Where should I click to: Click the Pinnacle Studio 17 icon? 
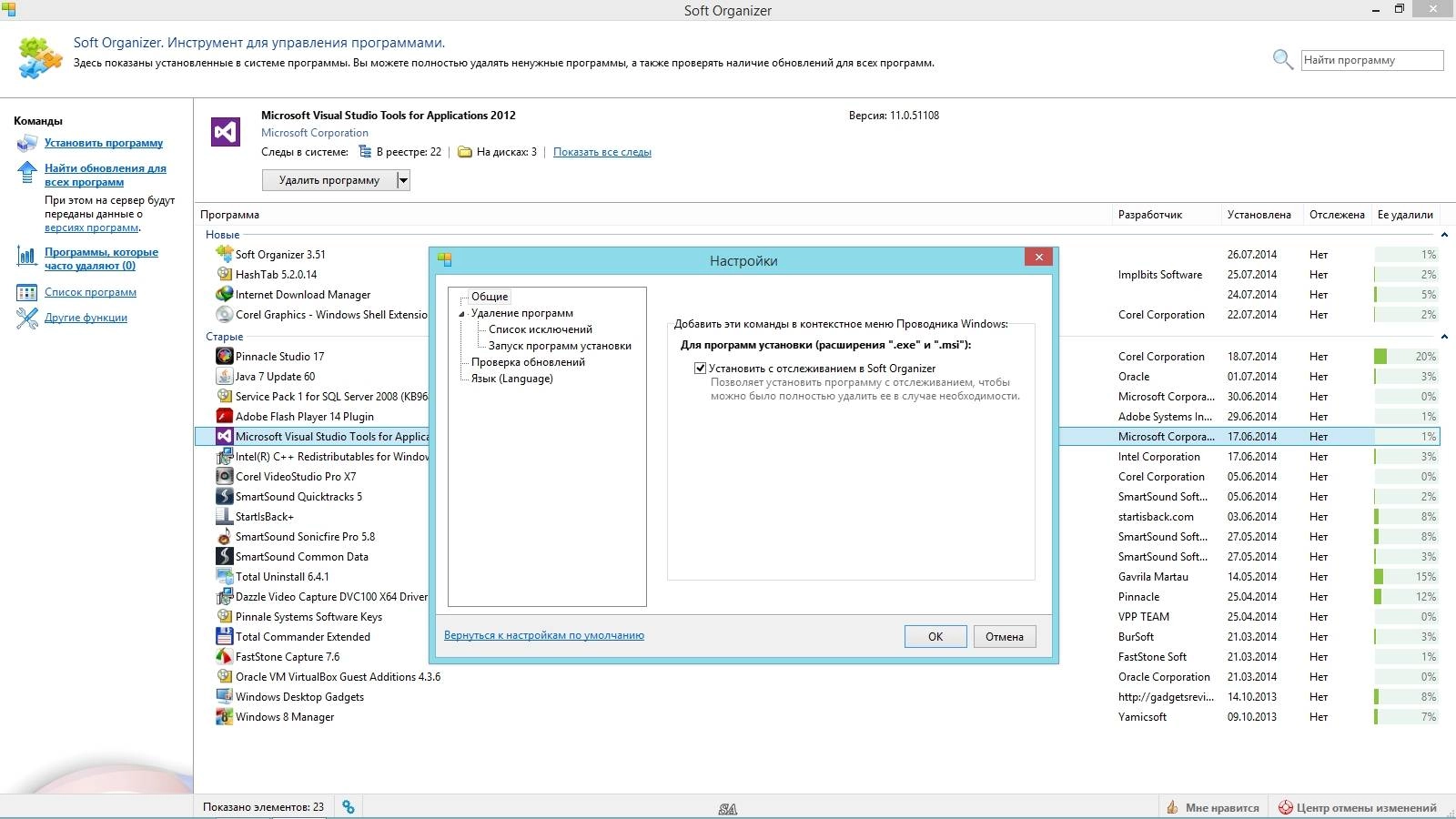coord(224,356)
